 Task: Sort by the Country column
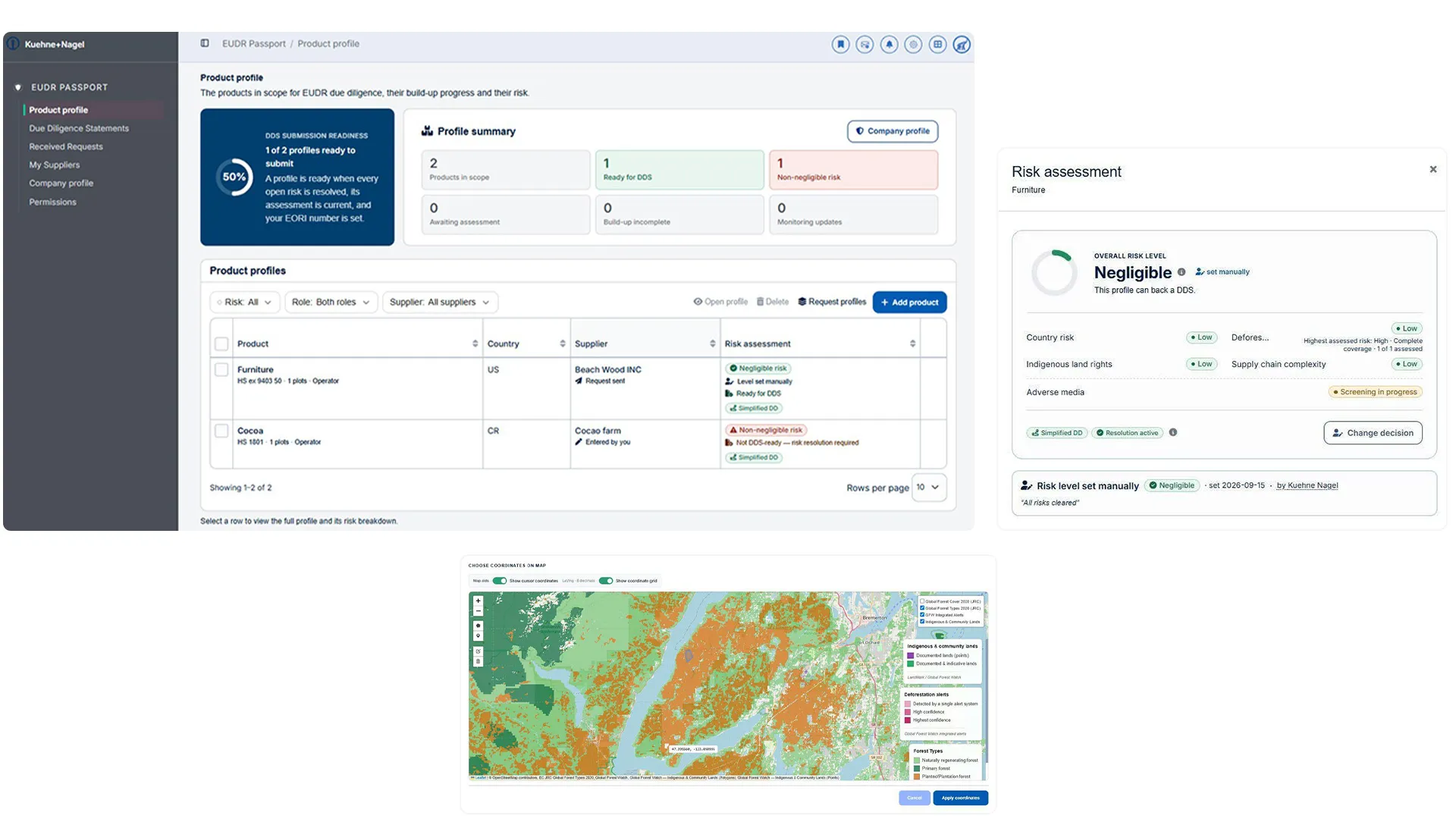coord(563,344)
